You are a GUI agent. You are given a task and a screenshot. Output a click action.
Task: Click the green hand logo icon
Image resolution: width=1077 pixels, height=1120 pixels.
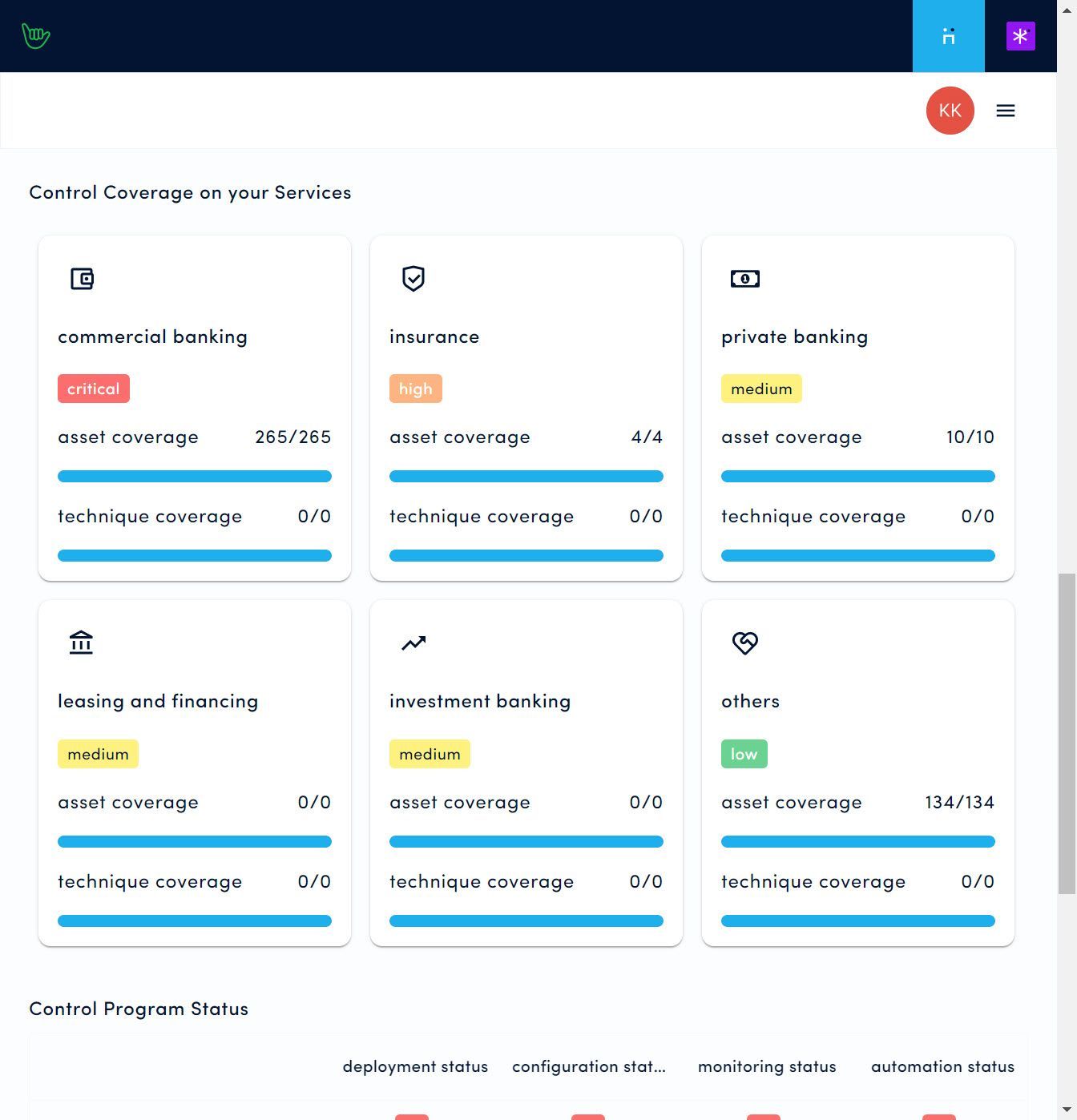pyautogui.click(x=36, y=36)
